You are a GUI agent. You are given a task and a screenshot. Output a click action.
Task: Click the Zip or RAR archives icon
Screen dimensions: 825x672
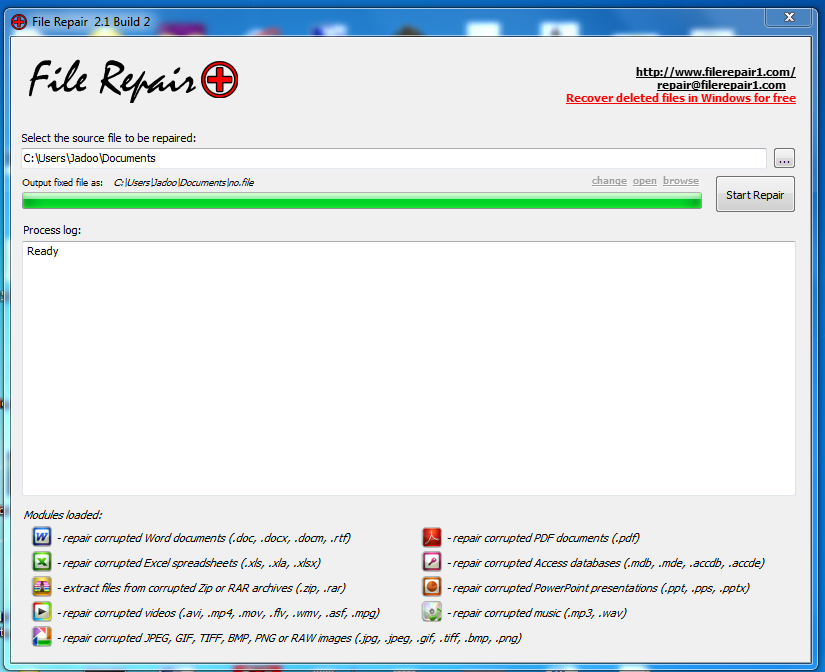pos(42,587)
